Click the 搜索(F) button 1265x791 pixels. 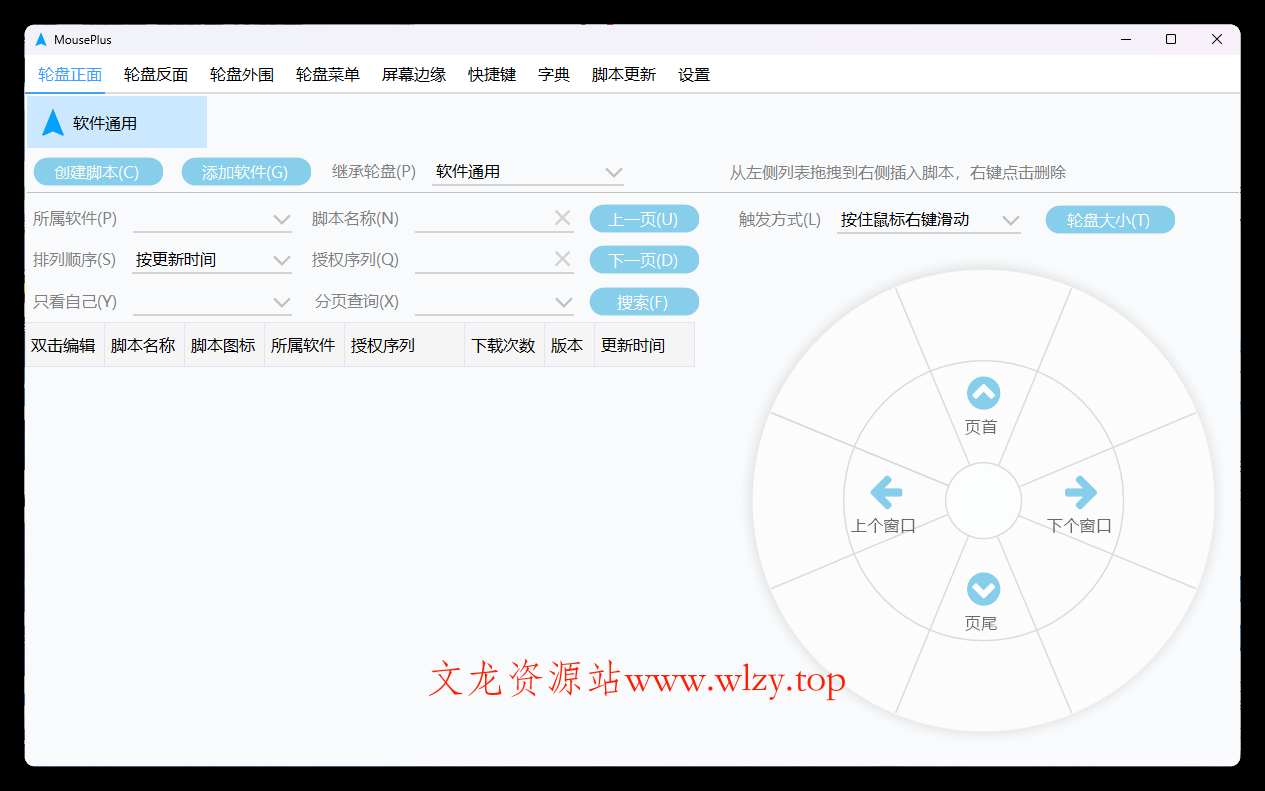point(644,301)
